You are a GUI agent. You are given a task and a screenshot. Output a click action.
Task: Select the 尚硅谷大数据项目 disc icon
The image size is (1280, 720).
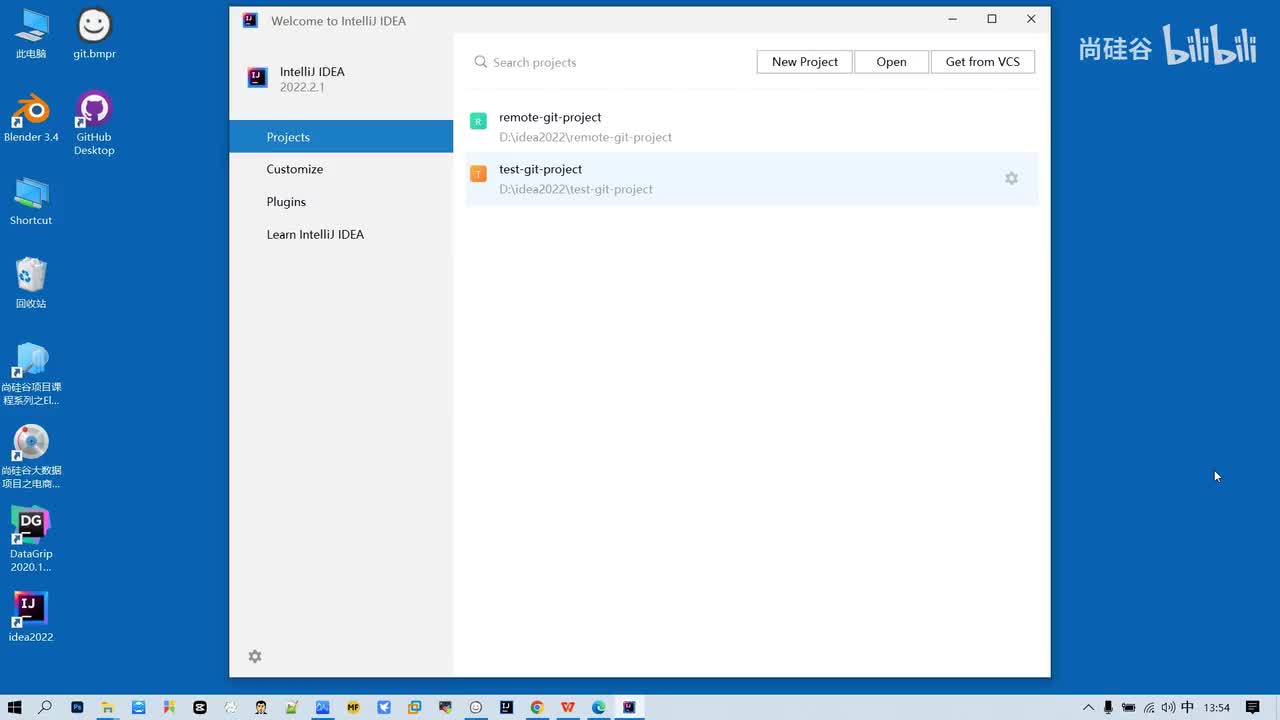[31, 457]
